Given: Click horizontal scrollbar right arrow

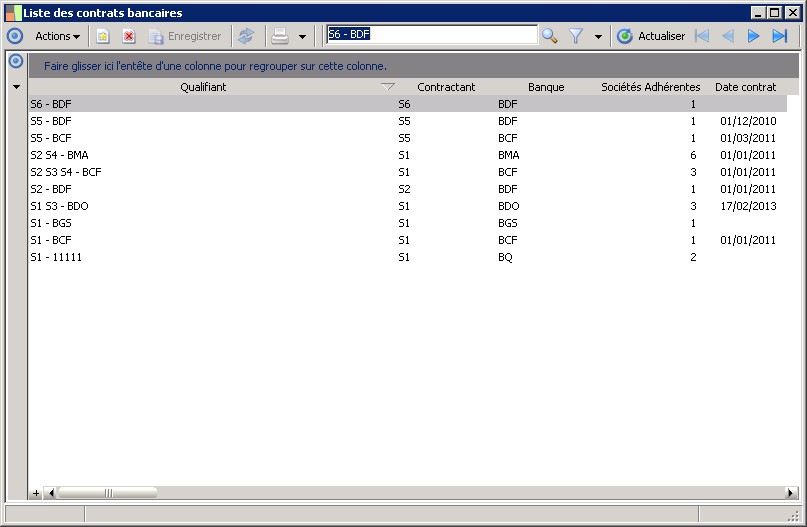Looking at the screenshot, I should 791,493.
